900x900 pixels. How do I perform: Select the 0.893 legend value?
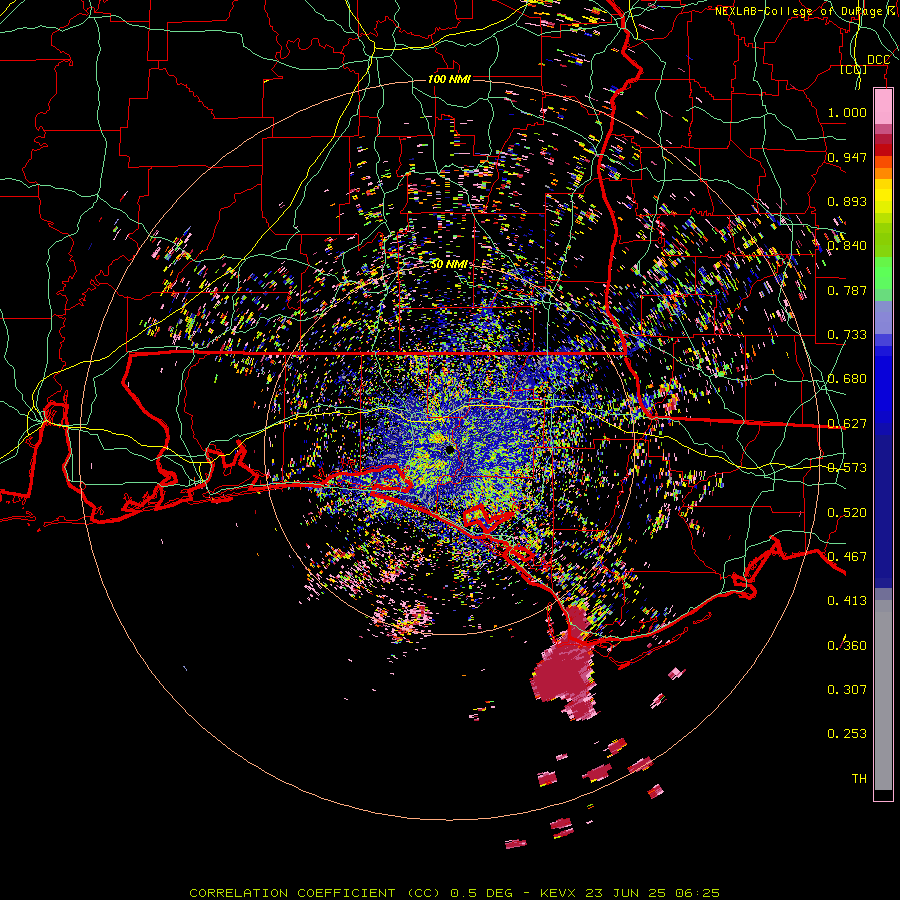847,201
